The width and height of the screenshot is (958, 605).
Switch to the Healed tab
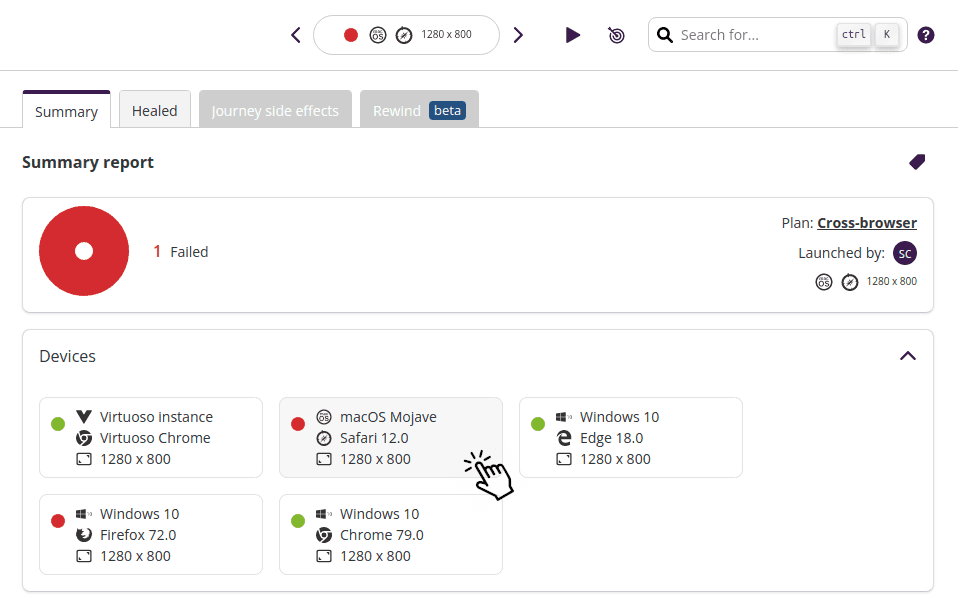click(154, 109)
